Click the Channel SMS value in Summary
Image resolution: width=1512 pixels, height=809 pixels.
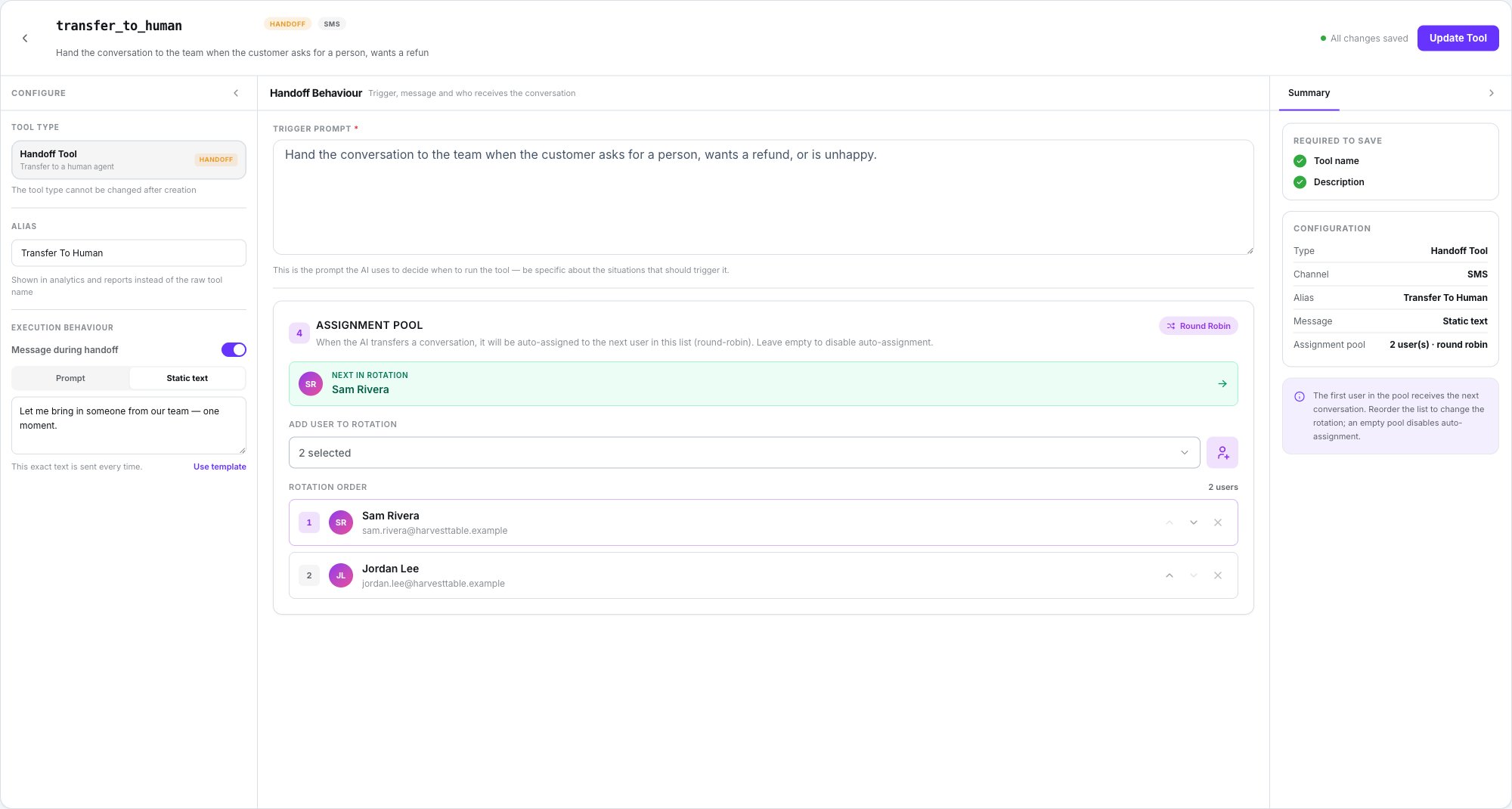1477,274
